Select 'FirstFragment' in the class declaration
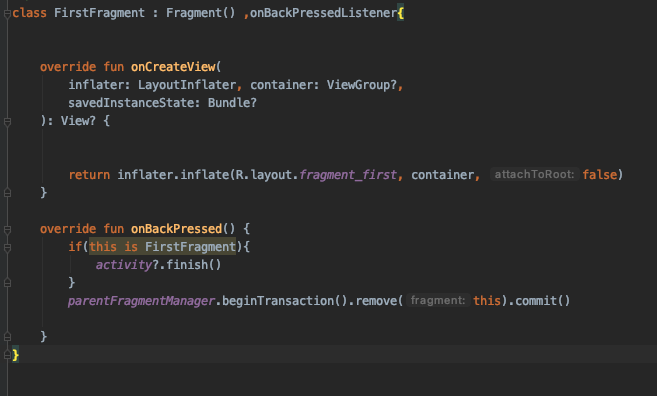This screenshot has width=657, height=396. click(x=99, y=13)
